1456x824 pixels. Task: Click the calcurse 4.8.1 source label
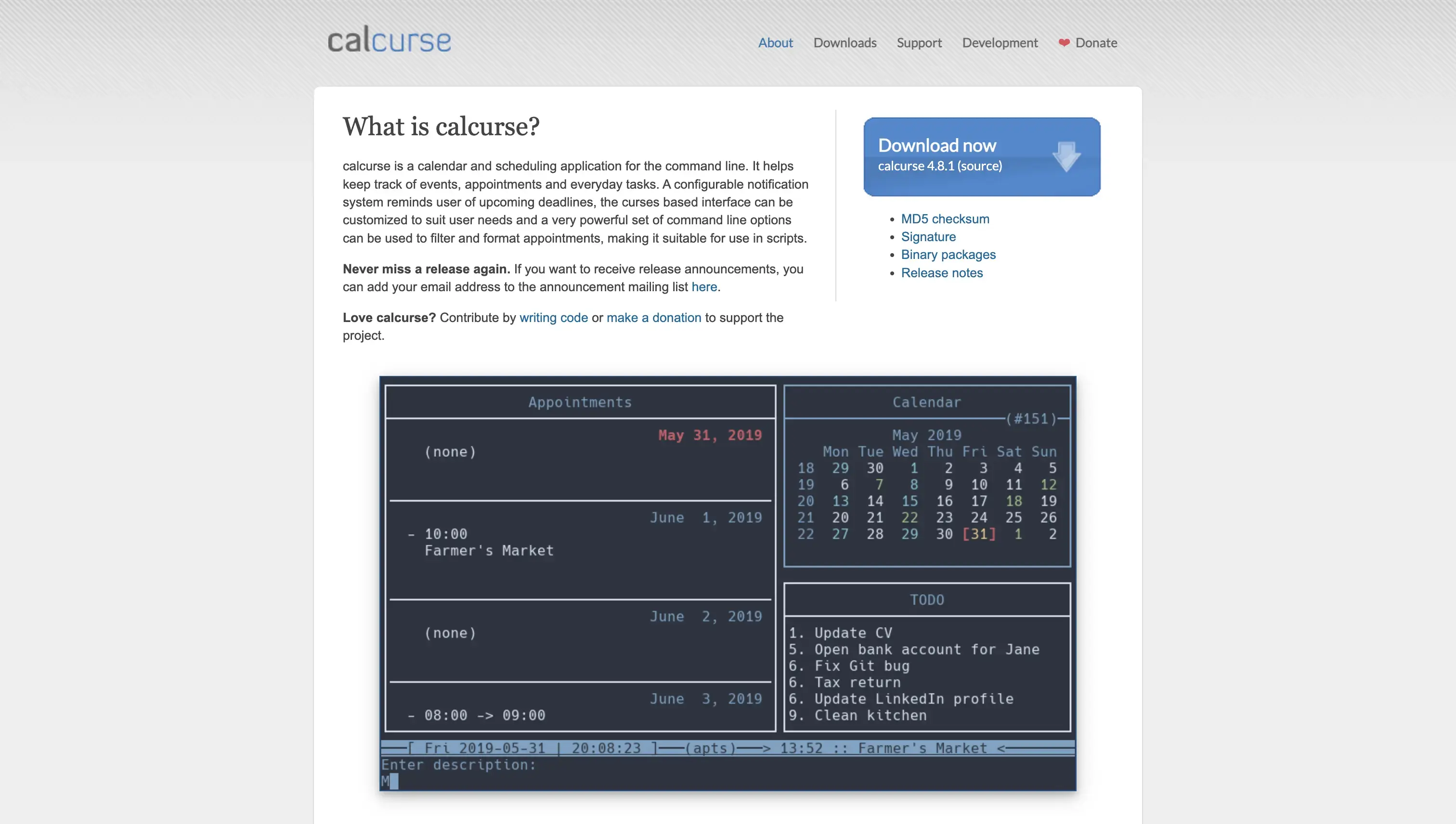pos(940,165)
